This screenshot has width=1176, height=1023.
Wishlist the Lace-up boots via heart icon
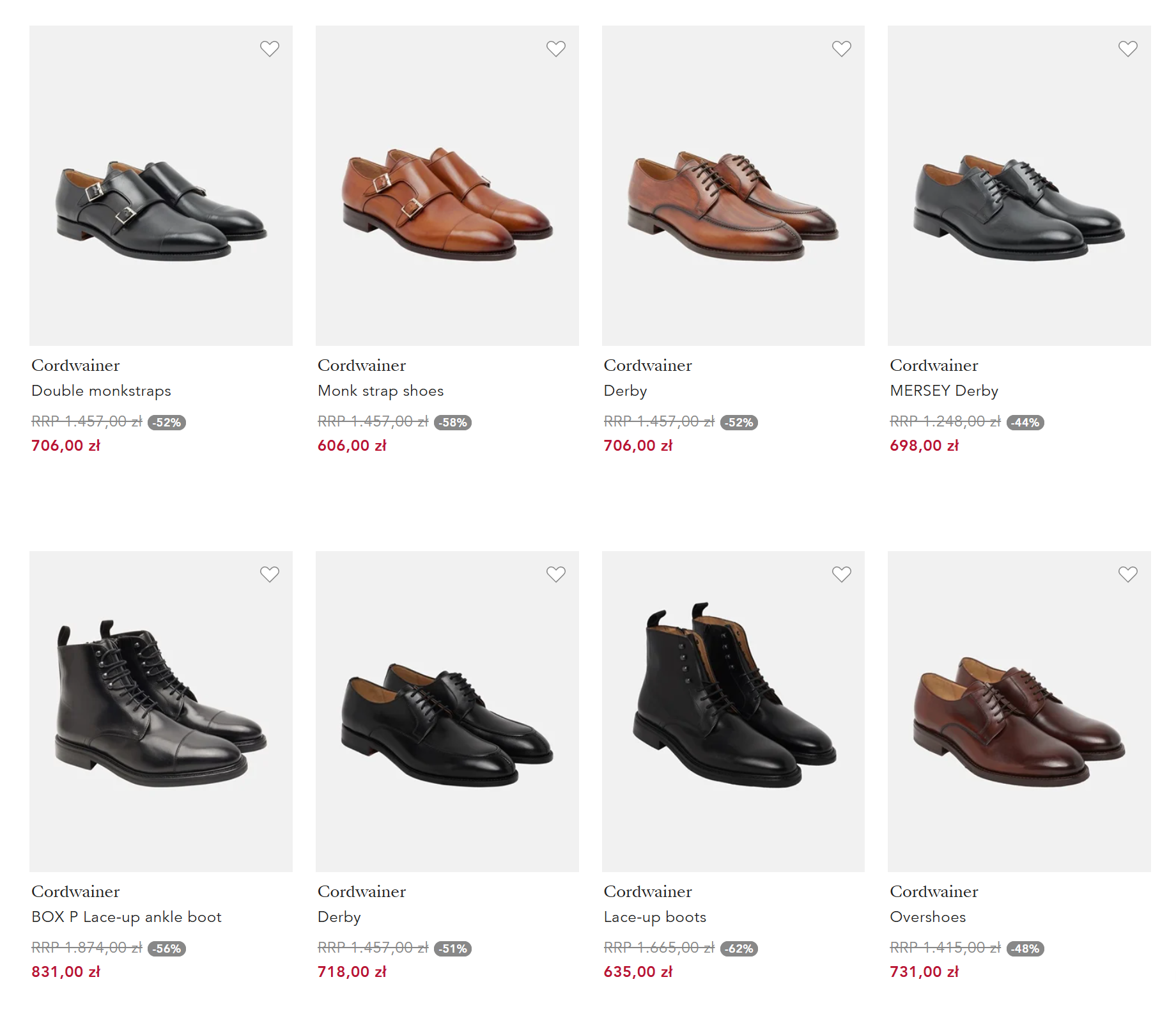click(842, 574)
